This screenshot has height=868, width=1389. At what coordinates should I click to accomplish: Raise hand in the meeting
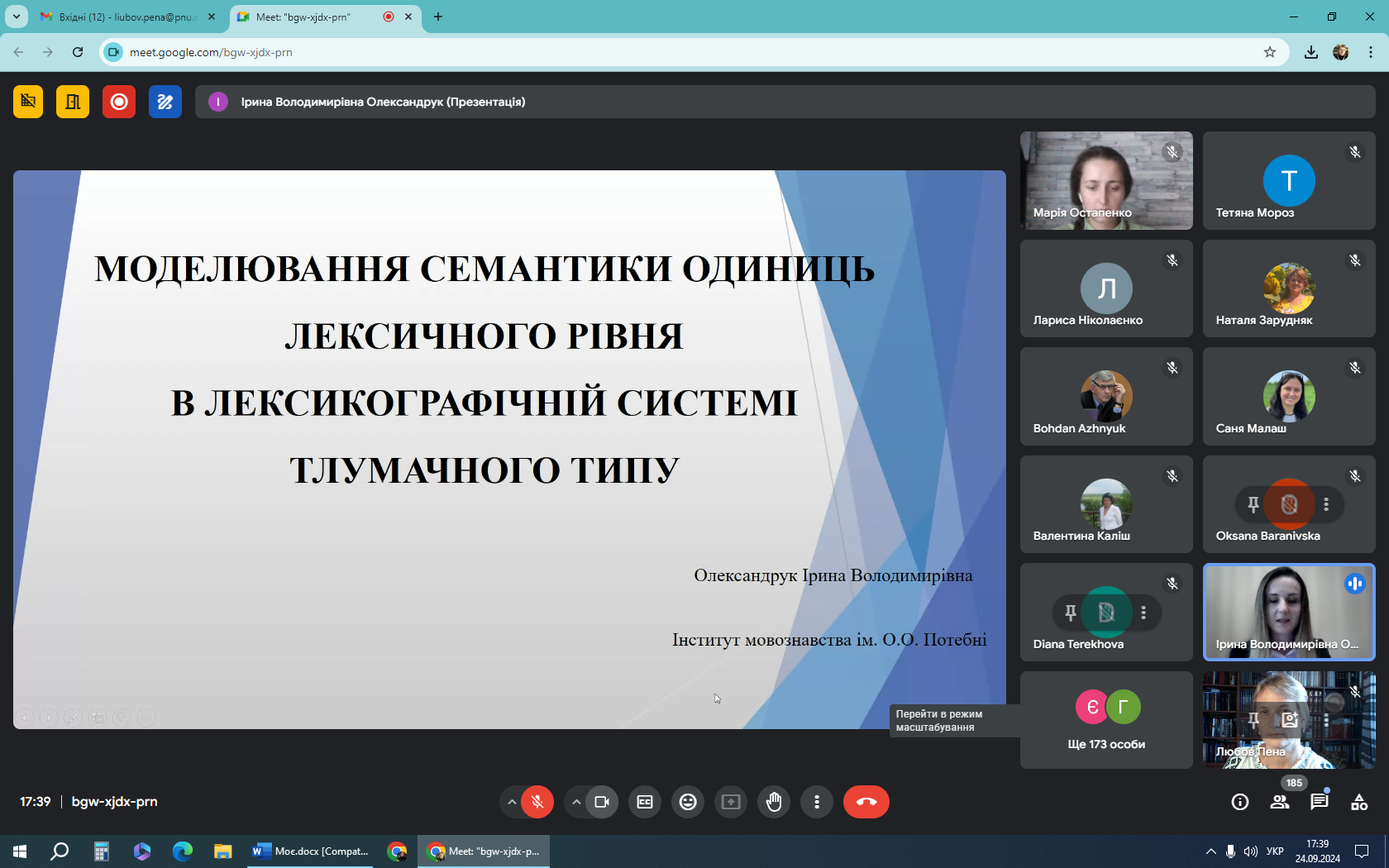[774, 802]
